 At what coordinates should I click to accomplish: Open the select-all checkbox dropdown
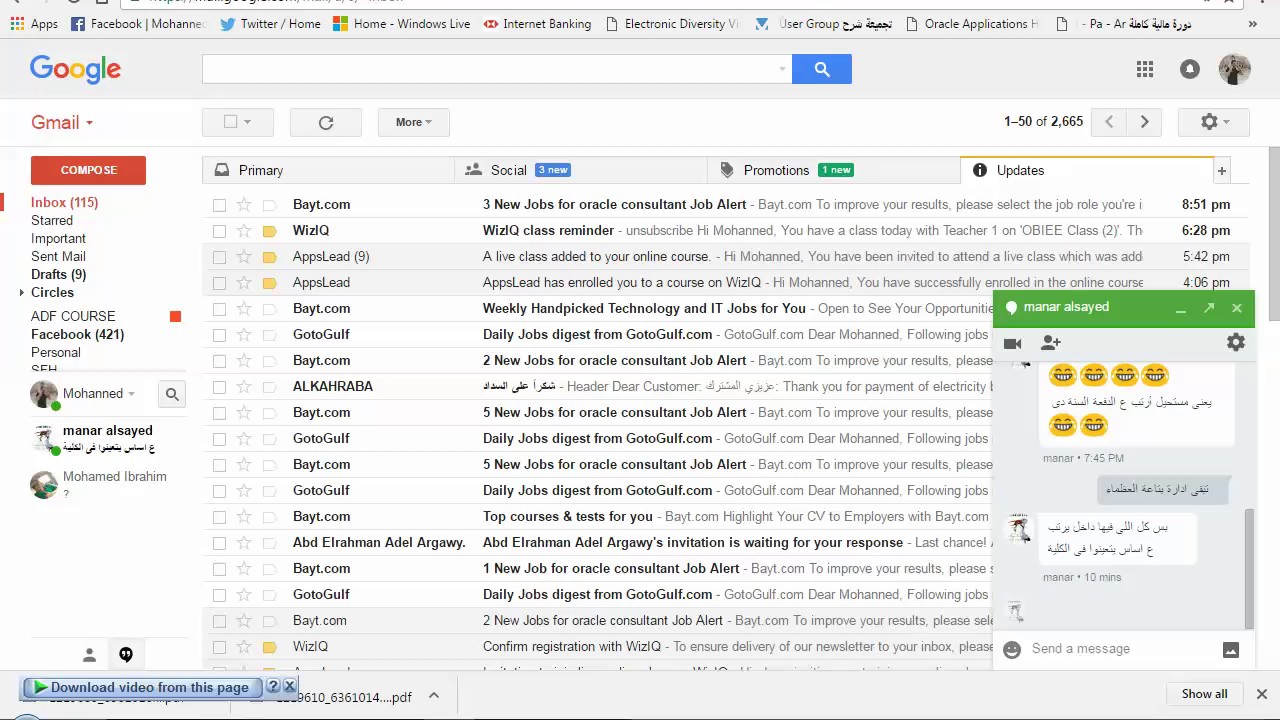point(238,122)
